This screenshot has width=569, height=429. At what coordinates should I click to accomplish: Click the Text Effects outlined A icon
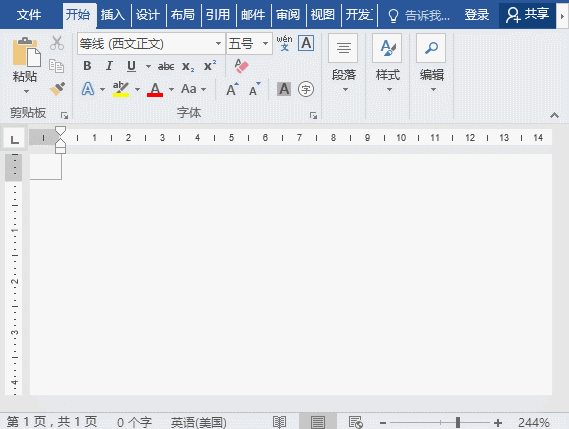88,89
